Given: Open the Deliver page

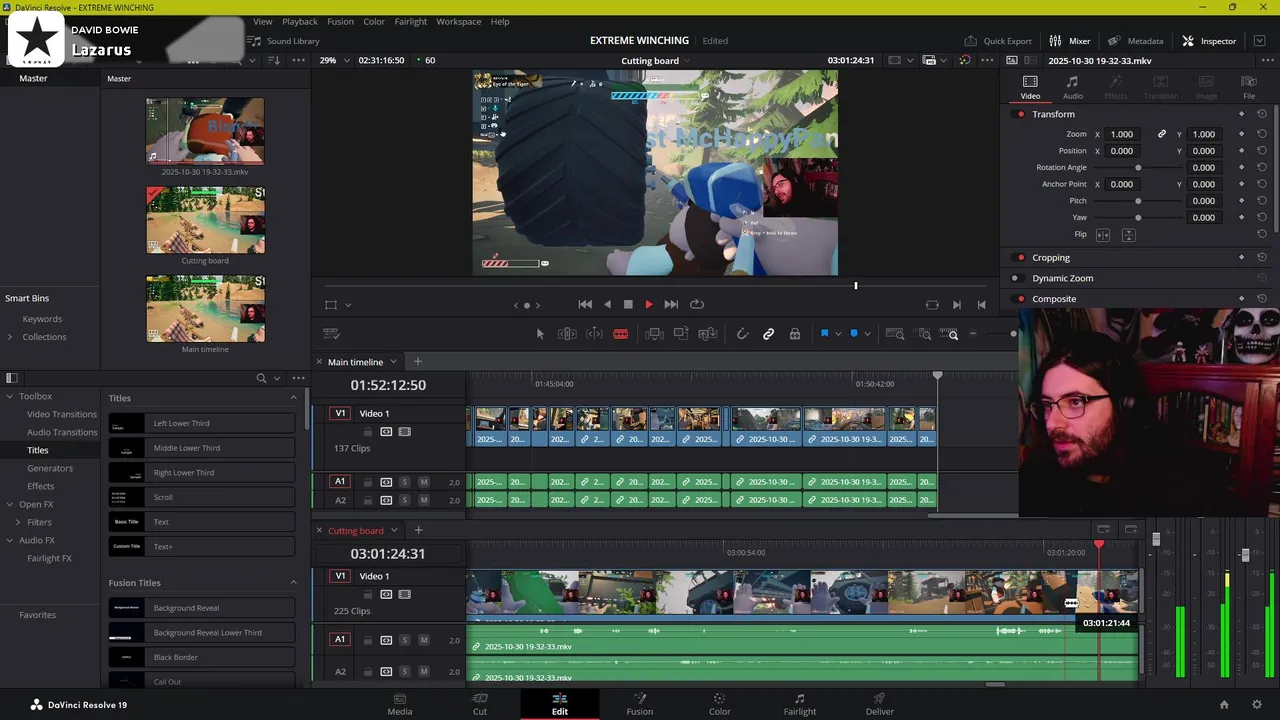Looking at the screenshot, I should 879,704.
